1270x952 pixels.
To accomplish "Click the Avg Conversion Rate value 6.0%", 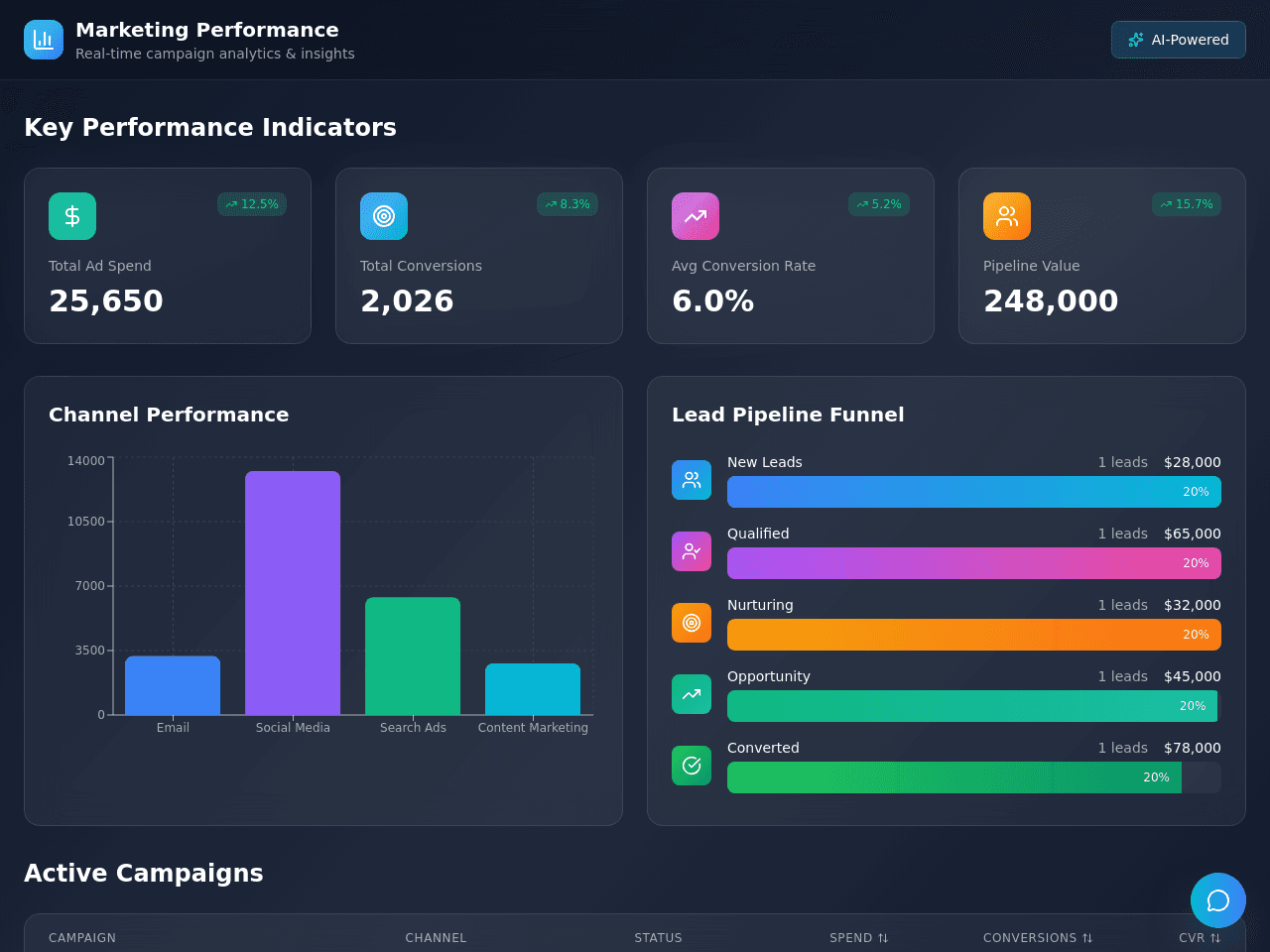I will click(x=713, y=300).
